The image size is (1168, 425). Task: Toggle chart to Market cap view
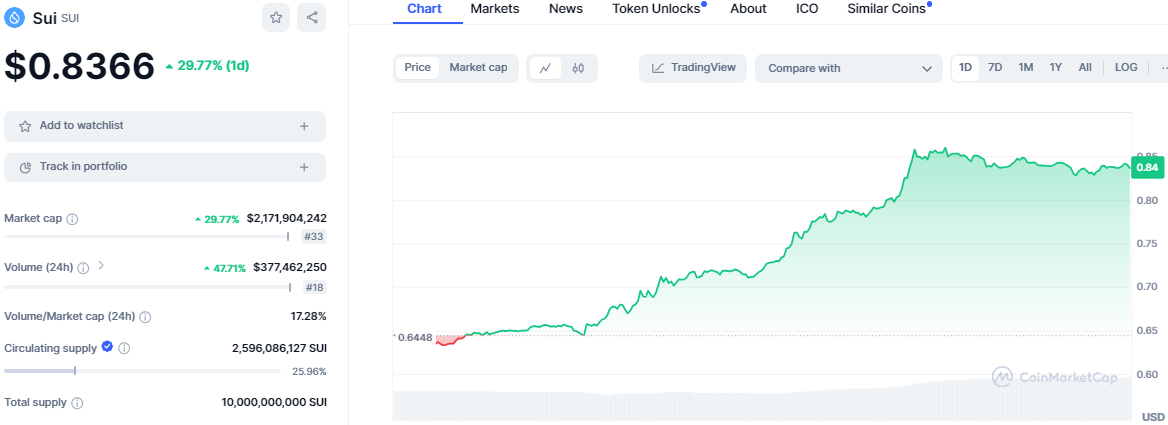click(478, 68)
